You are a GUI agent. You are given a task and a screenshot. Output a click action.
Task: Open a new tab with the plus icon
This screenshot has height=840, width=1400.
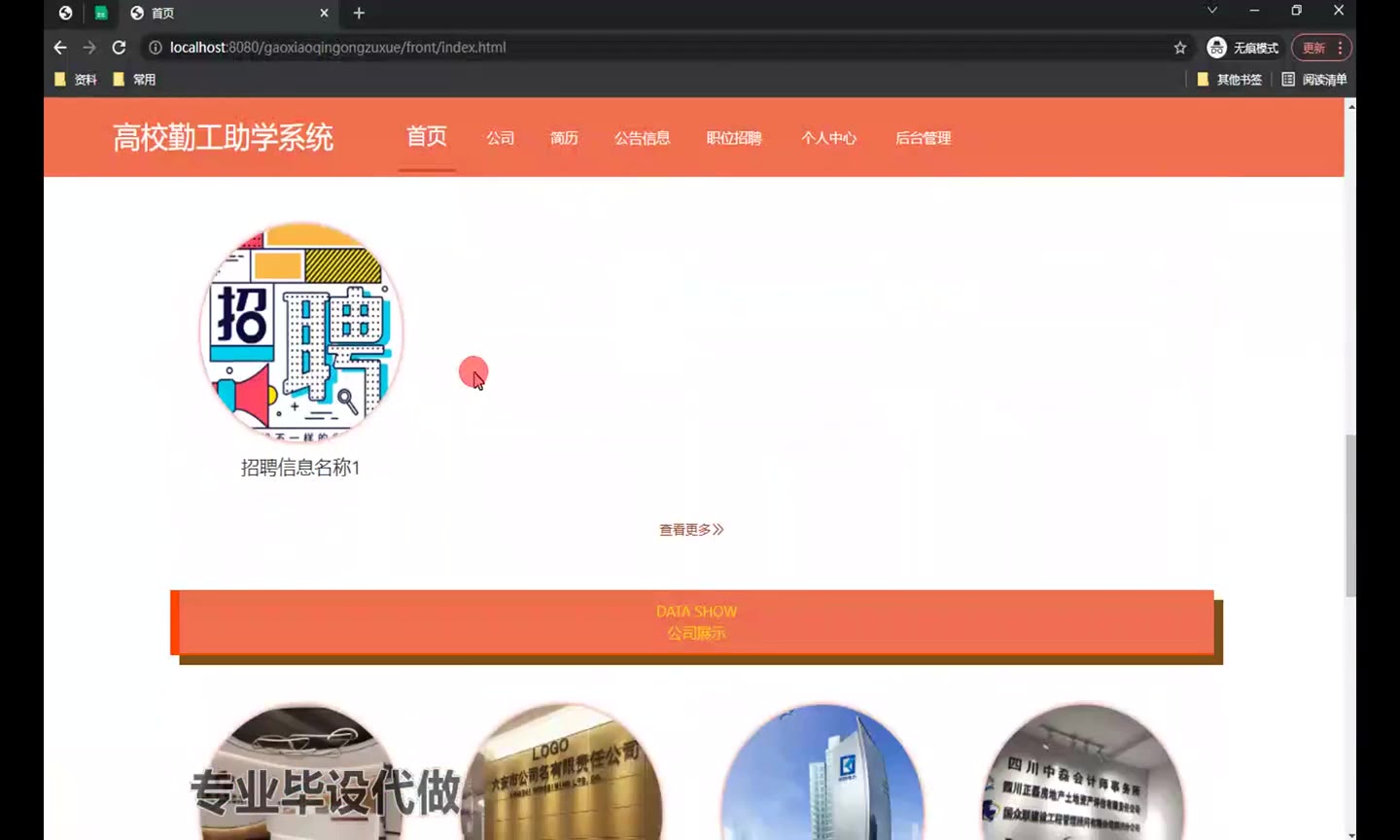359,13
